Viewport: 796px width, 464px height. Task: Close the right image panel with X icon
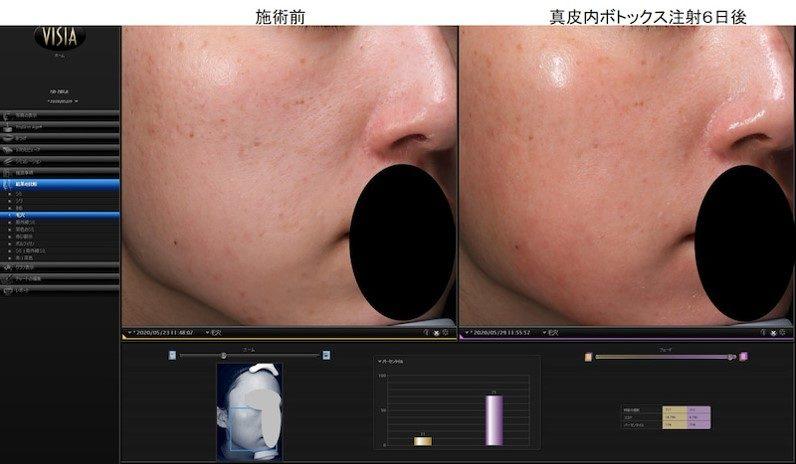774,332
